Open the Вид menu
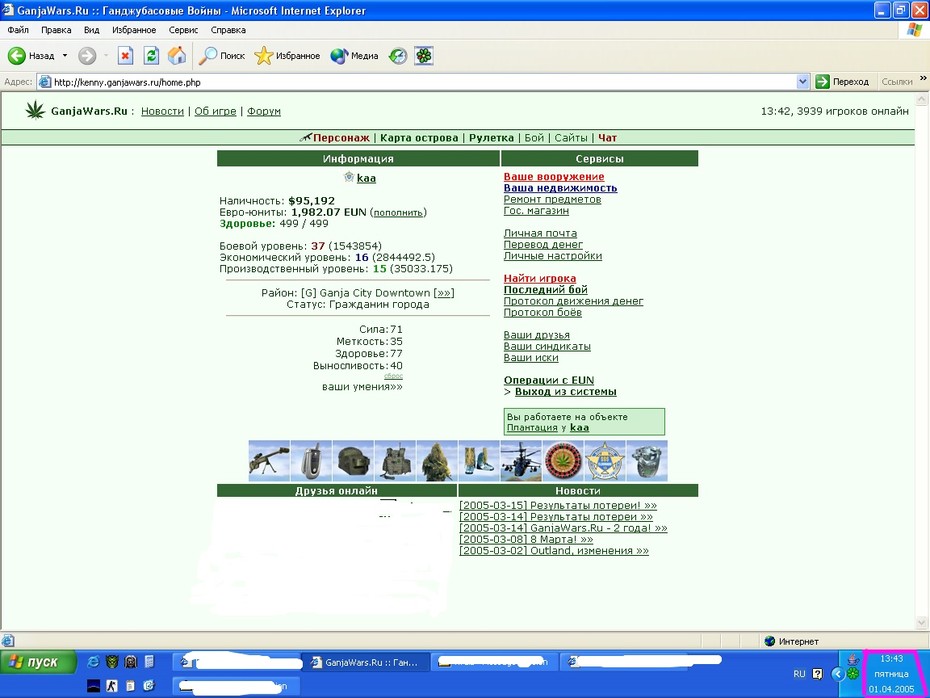Screen dimensions: 930x698 [91, 30]
